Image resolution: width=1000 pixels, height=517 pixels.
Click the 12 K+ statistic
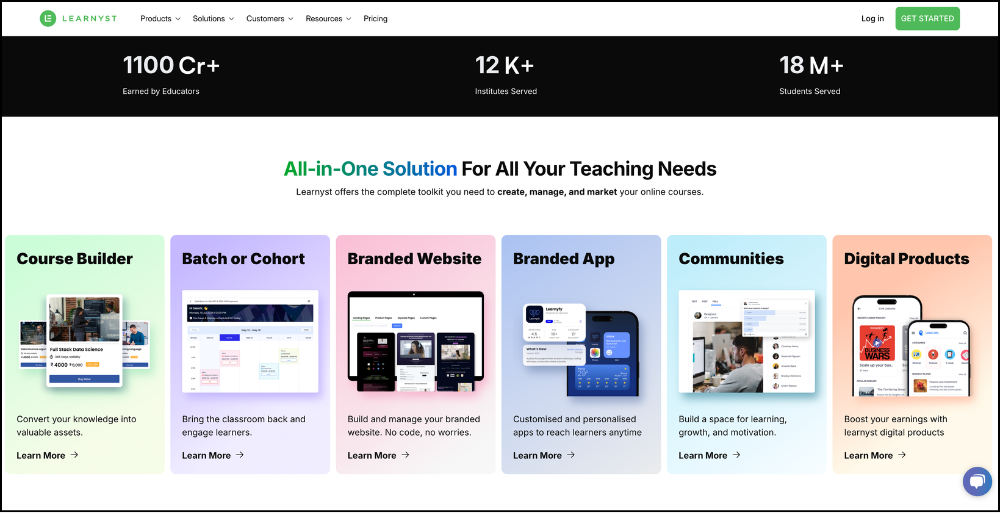pyautogui.click(x=504, y=65)
